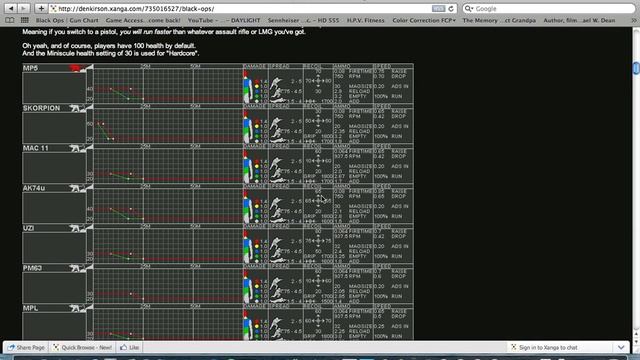Collapse the Xanga bottom bar chevron

click(621, 347)
